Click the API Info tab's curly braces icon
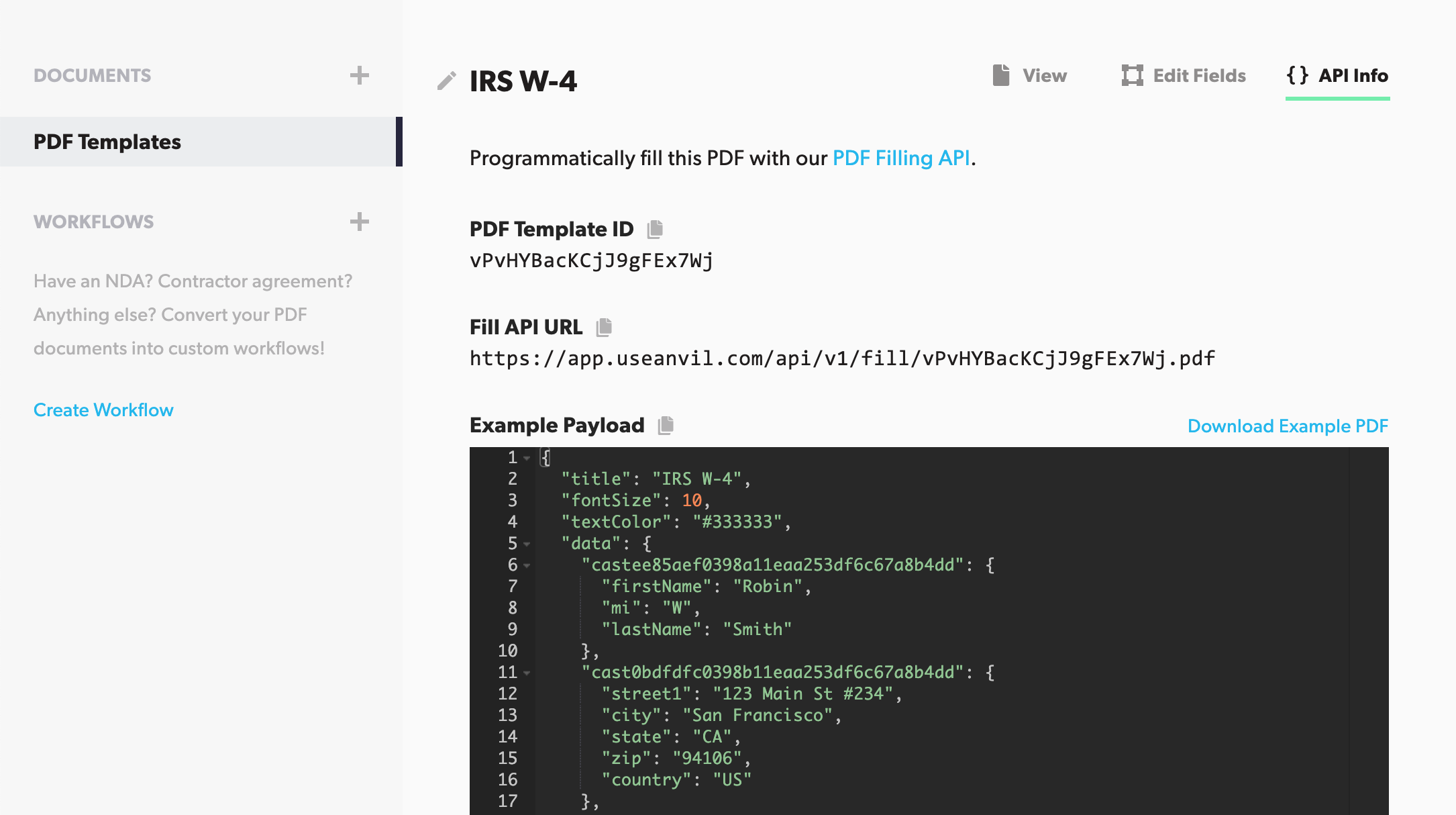This screenshot has height=815, width=1456. point(1298,75)
